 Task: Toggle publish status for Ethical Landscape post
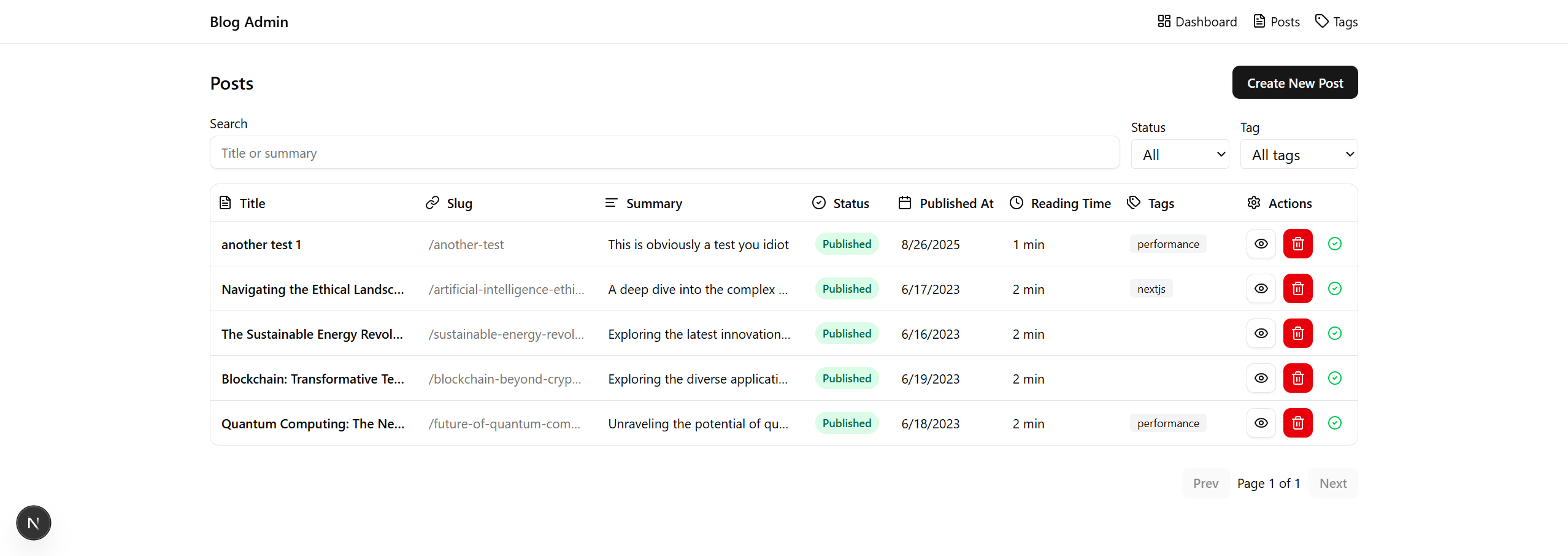pyautogui.click(x=1334, y=288)
